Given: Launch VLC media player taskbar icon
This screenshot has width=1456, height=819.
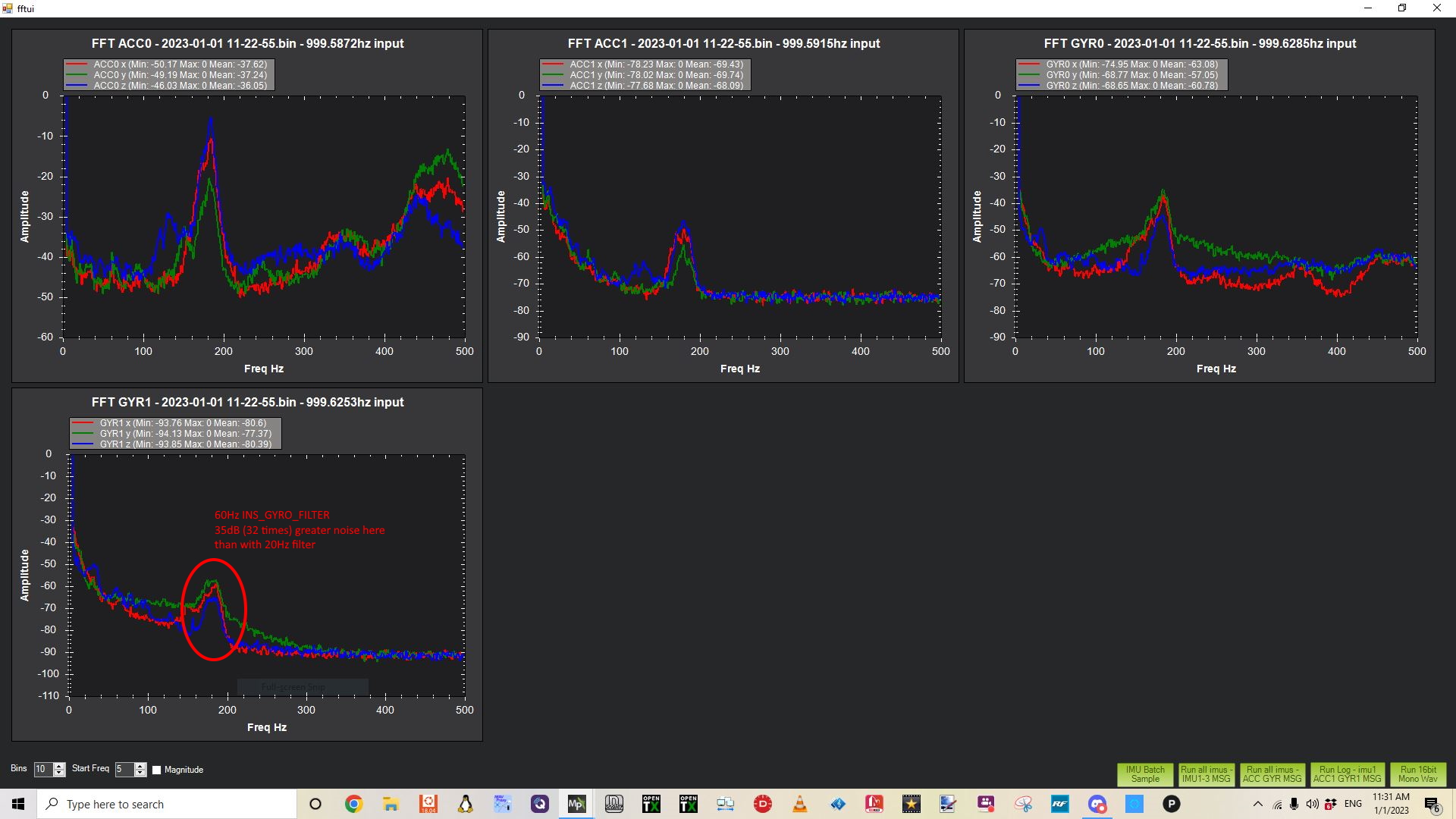Looking at the screenshot, I should click(799, 804).
